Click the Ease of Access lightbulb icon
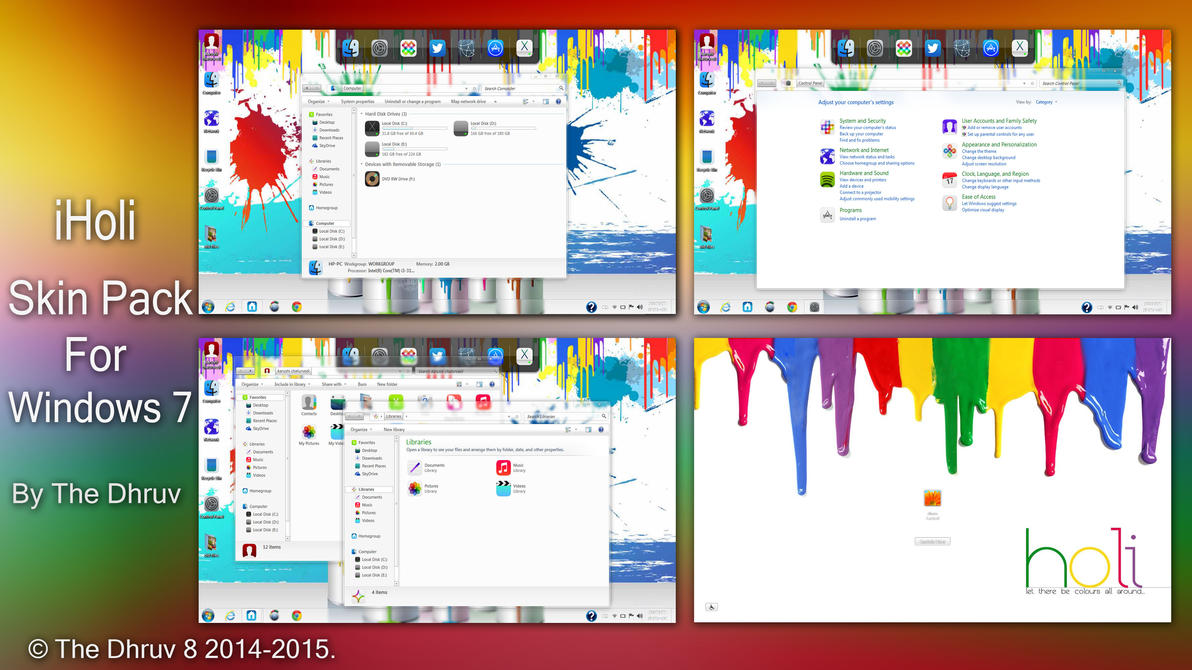This screenshot has width=1192, height=670. [949, 203]
